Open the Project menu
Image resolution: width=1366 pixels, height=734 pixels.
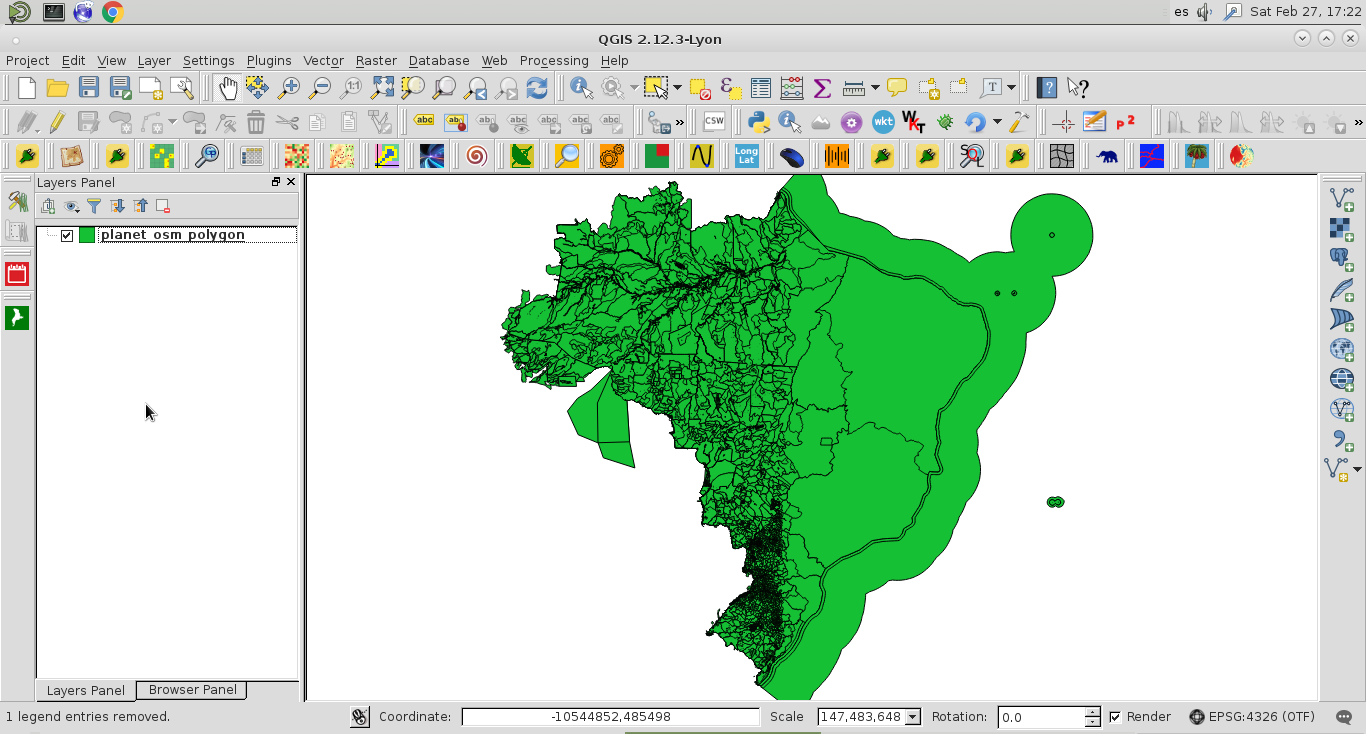tap(27, 61)
